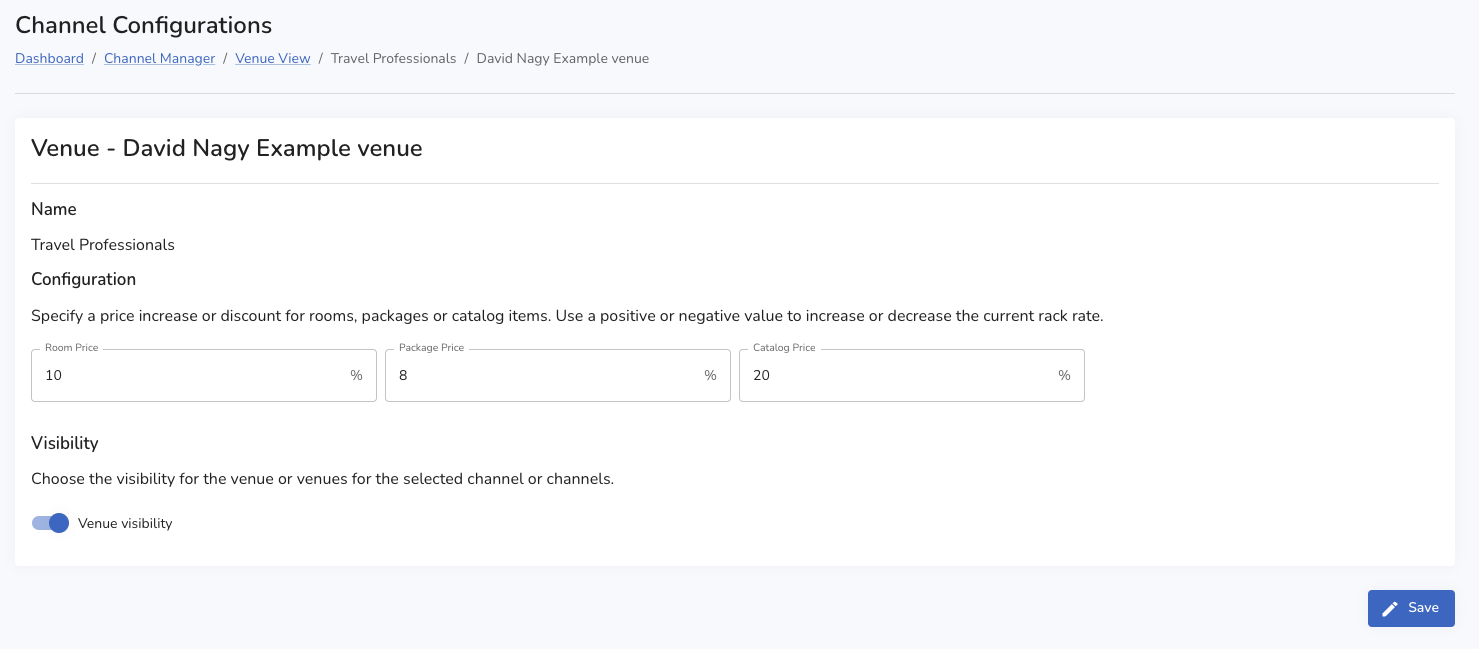Click the pencil icon on the Save button
This screenshot has height=649, width=1479.
[x=1389, y=609]
